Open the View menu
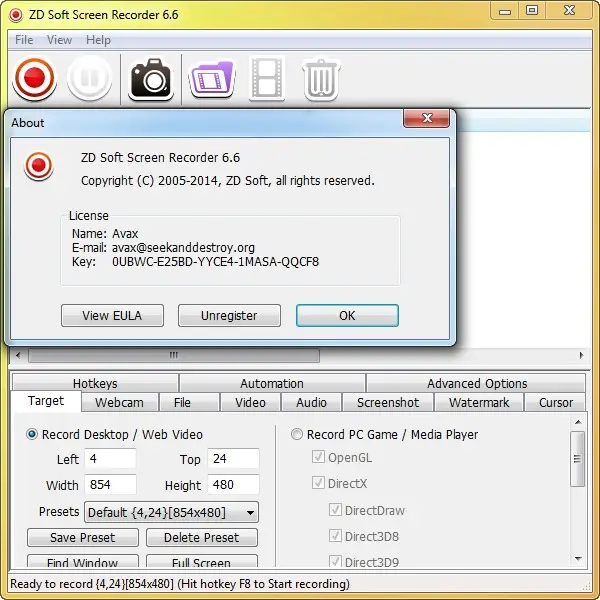This screenshot has height=600, width=600. 59,40
